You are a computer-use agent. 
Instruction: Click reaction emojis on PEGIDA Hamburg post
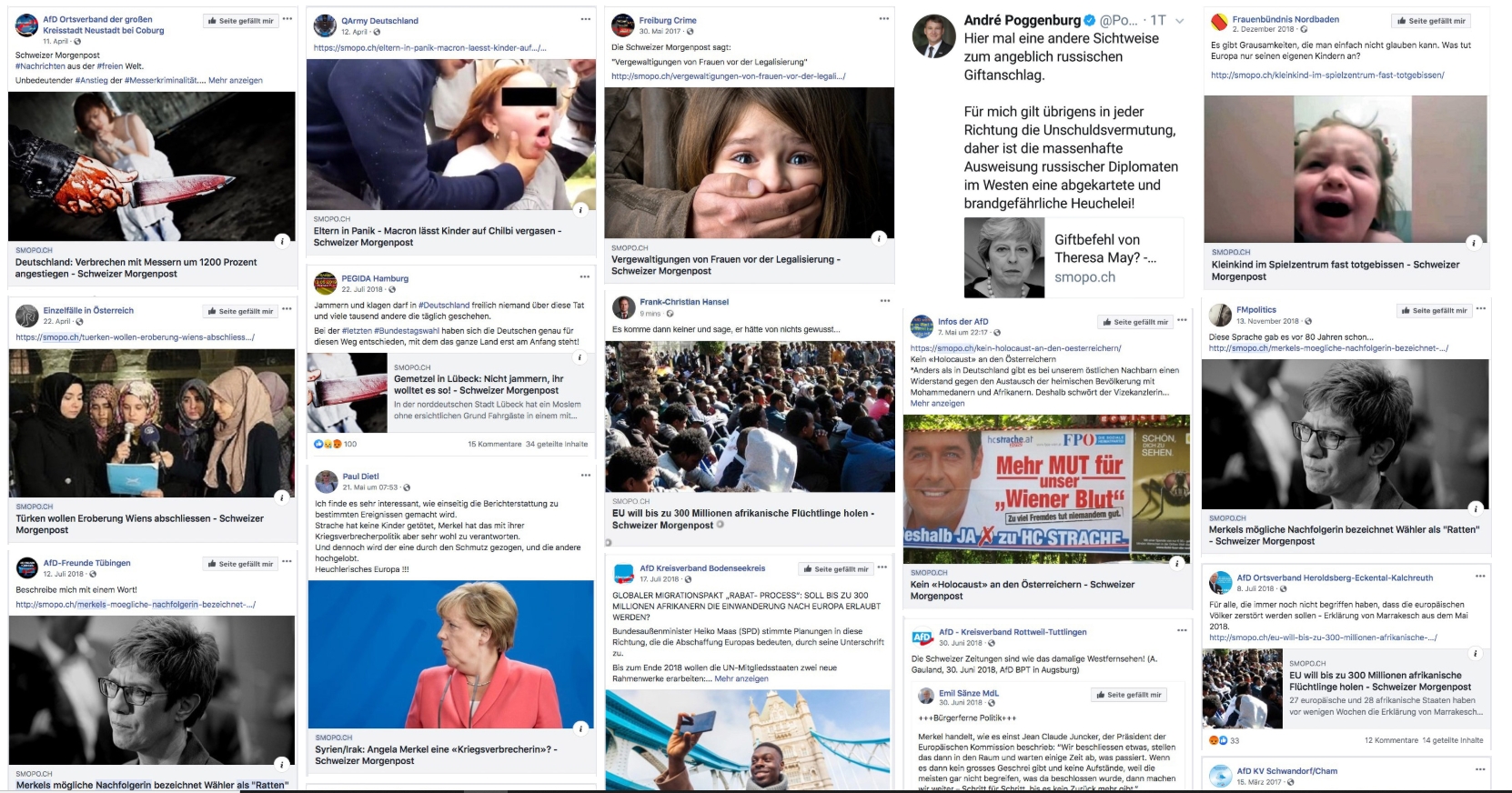click(328, 444)
